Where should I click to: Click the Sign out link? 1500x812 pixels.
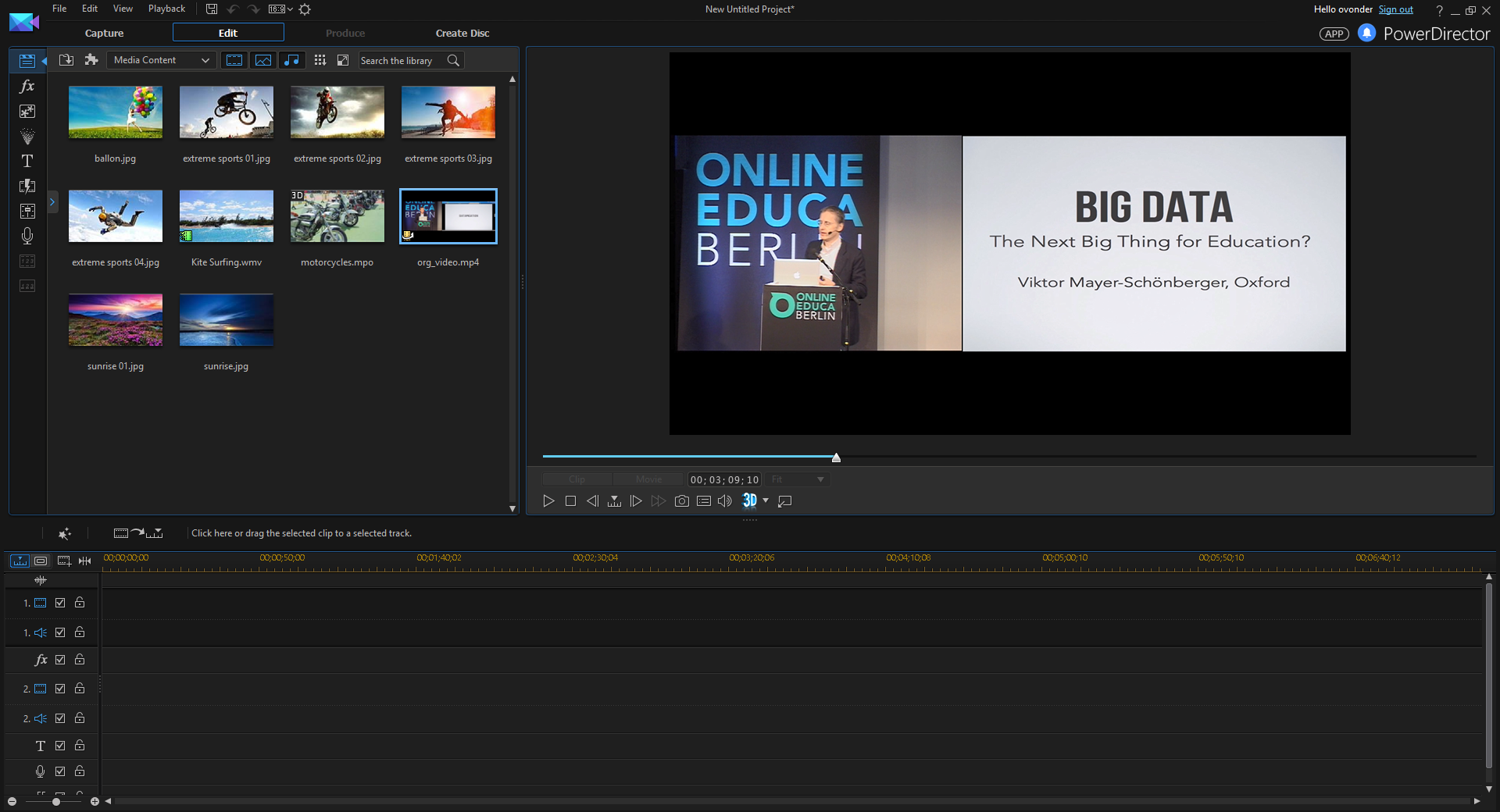pyautogui.click(x=1395, y=9)
